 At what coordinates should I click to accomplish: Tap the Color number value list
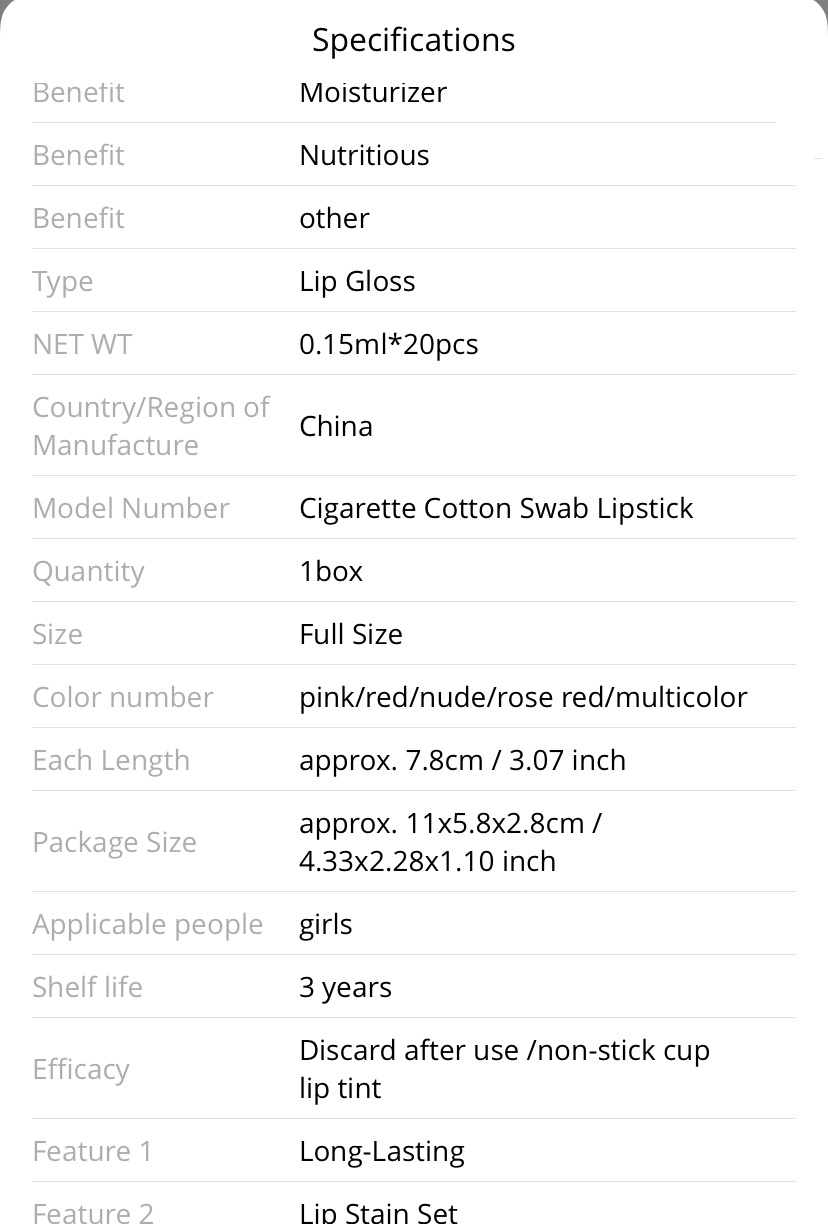pos(523,697)
